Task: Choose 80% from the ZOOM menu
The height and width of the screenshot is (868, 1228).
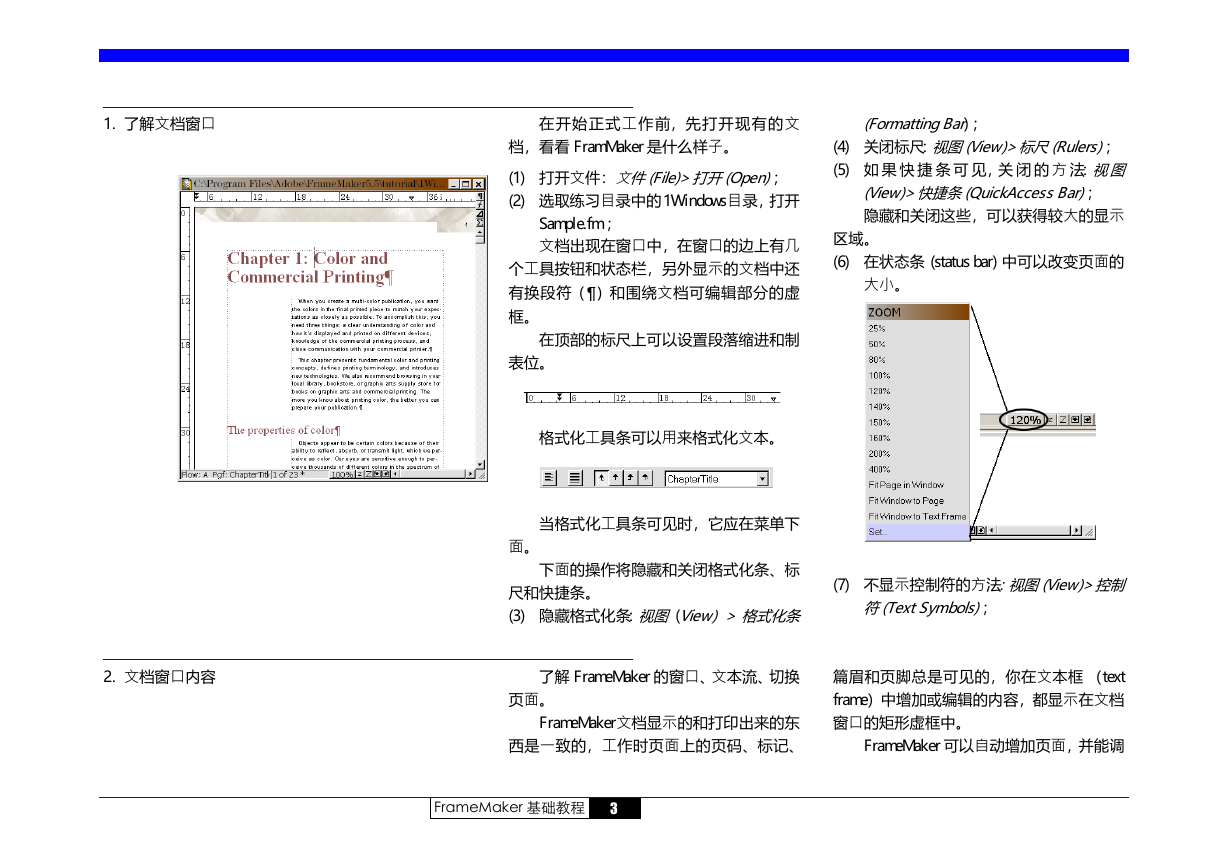Action: pos(877,360)
